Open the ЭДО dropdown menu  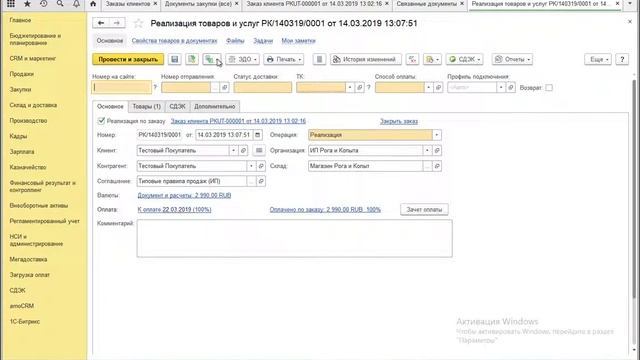[x=242, y=59]
